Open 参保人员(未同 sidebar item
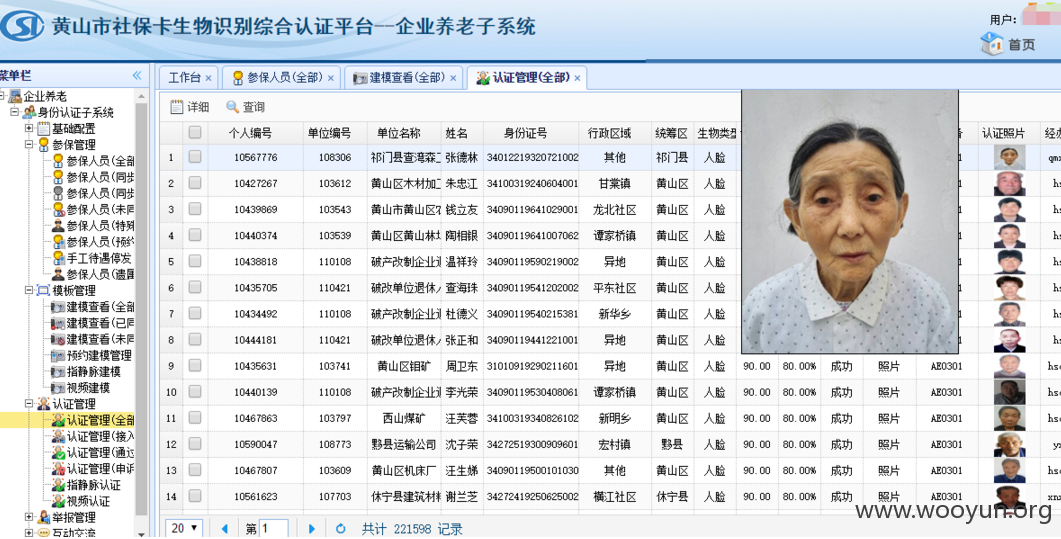This screenshot has width=1061, height=539. pos(93,210)
